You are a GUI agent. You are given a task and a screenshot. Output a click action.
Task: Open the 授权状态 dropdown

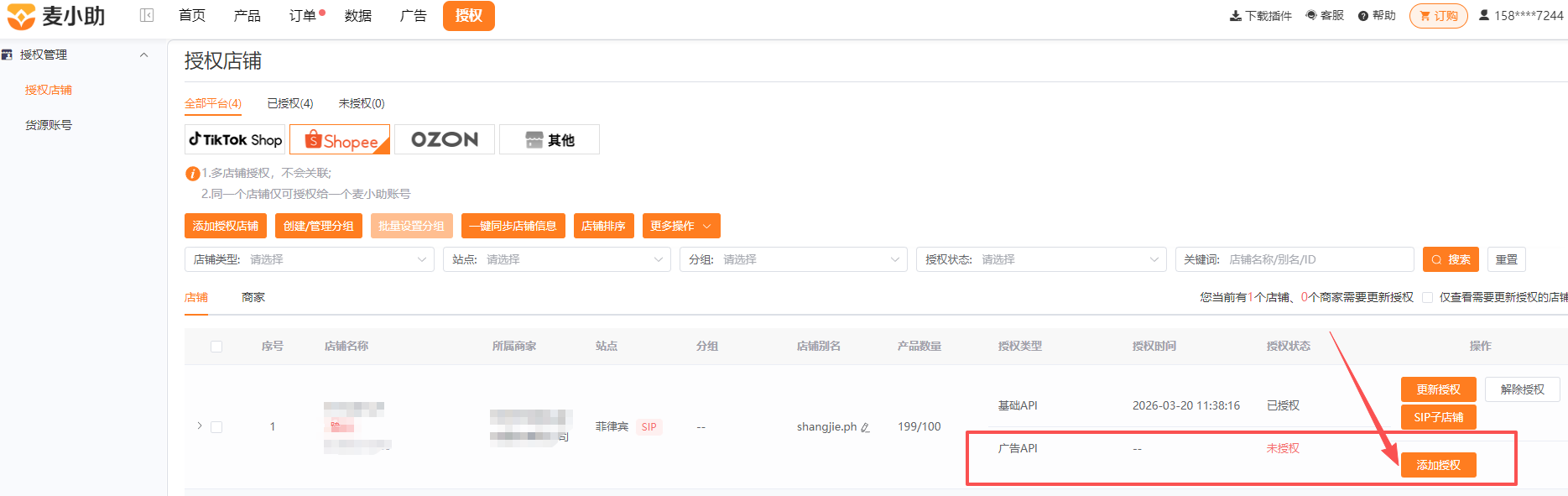[x=1041, y=259]
